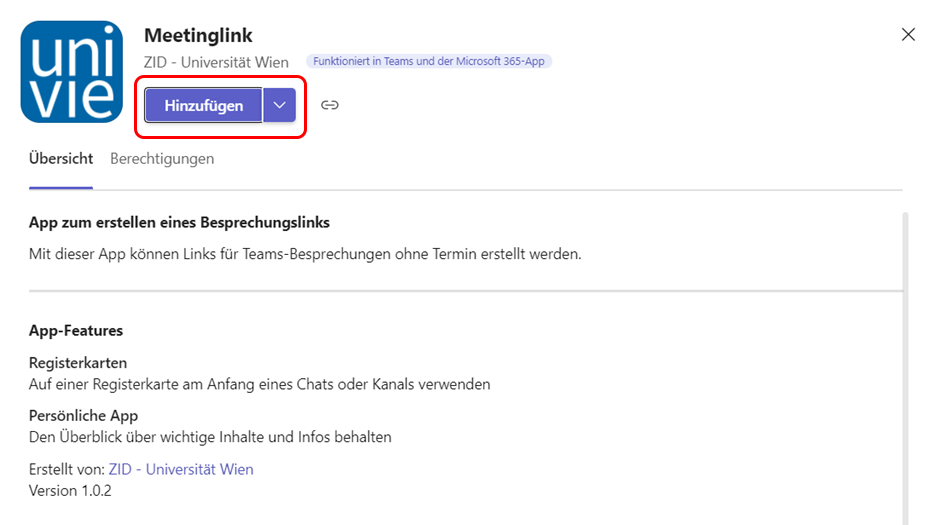
Task: Click the description about Teams-Besprechungen ohne Termin
Action: click(305, 254)
